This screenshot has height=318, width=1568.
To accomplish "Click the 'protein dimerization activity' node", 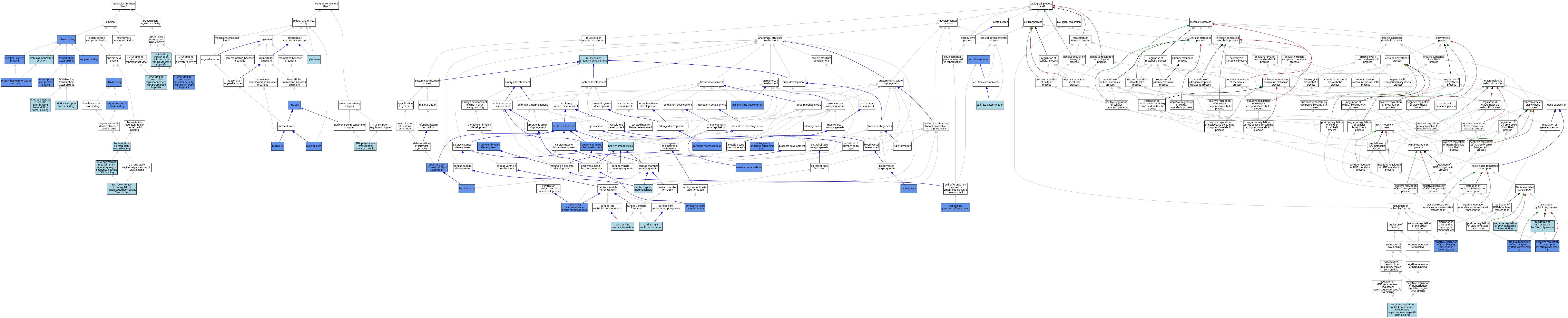I will tap(41, 60).
